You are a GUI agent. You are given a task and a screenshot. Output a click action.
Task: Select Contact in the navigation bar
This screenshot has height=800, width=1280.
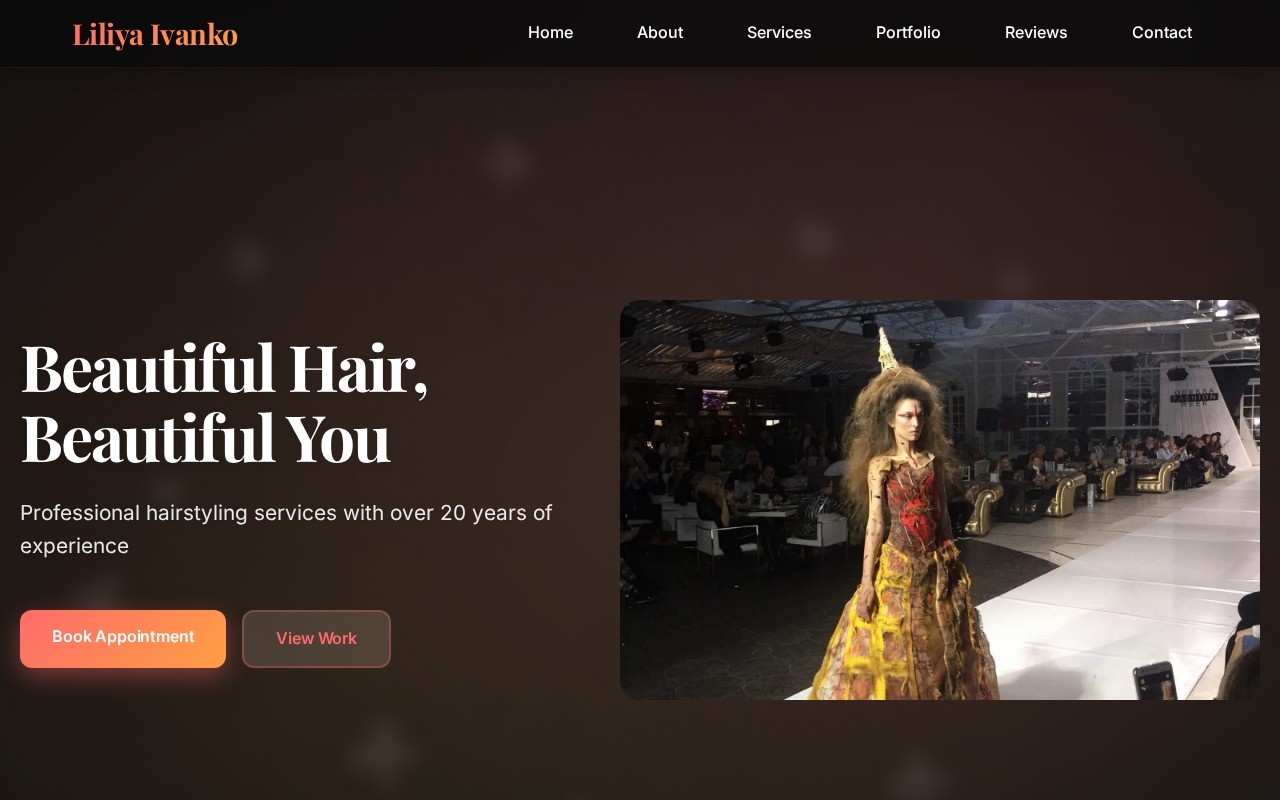pos(1162,32)
